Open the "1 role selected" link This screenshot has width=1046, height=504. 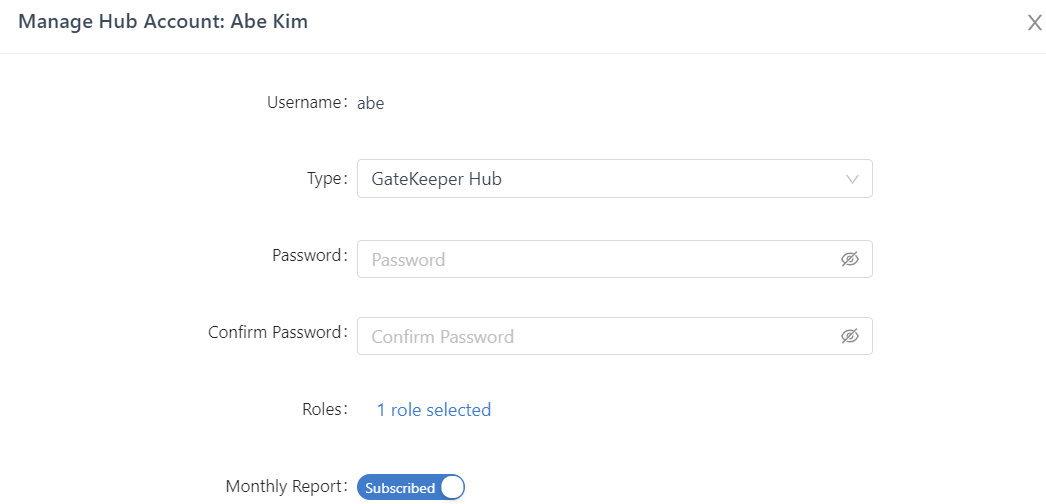(434, 410)
